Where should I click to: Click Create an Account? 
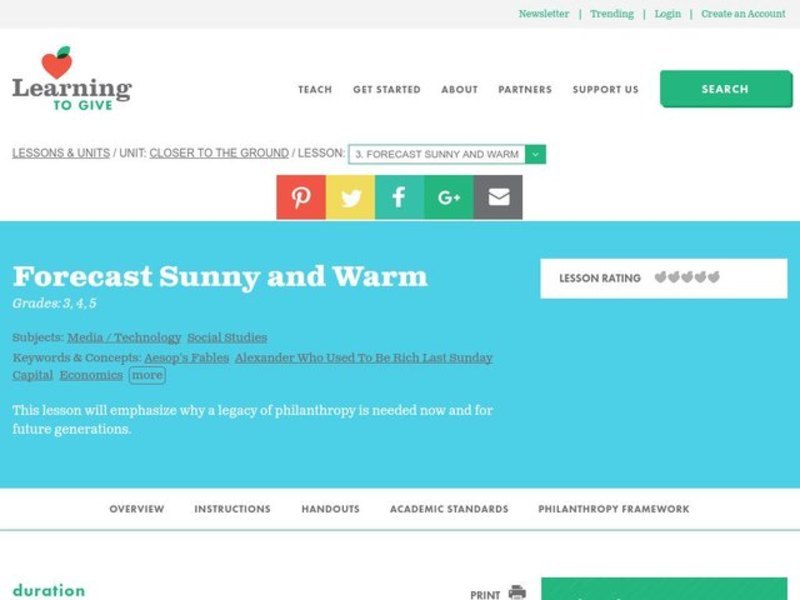tap(744, 14)
